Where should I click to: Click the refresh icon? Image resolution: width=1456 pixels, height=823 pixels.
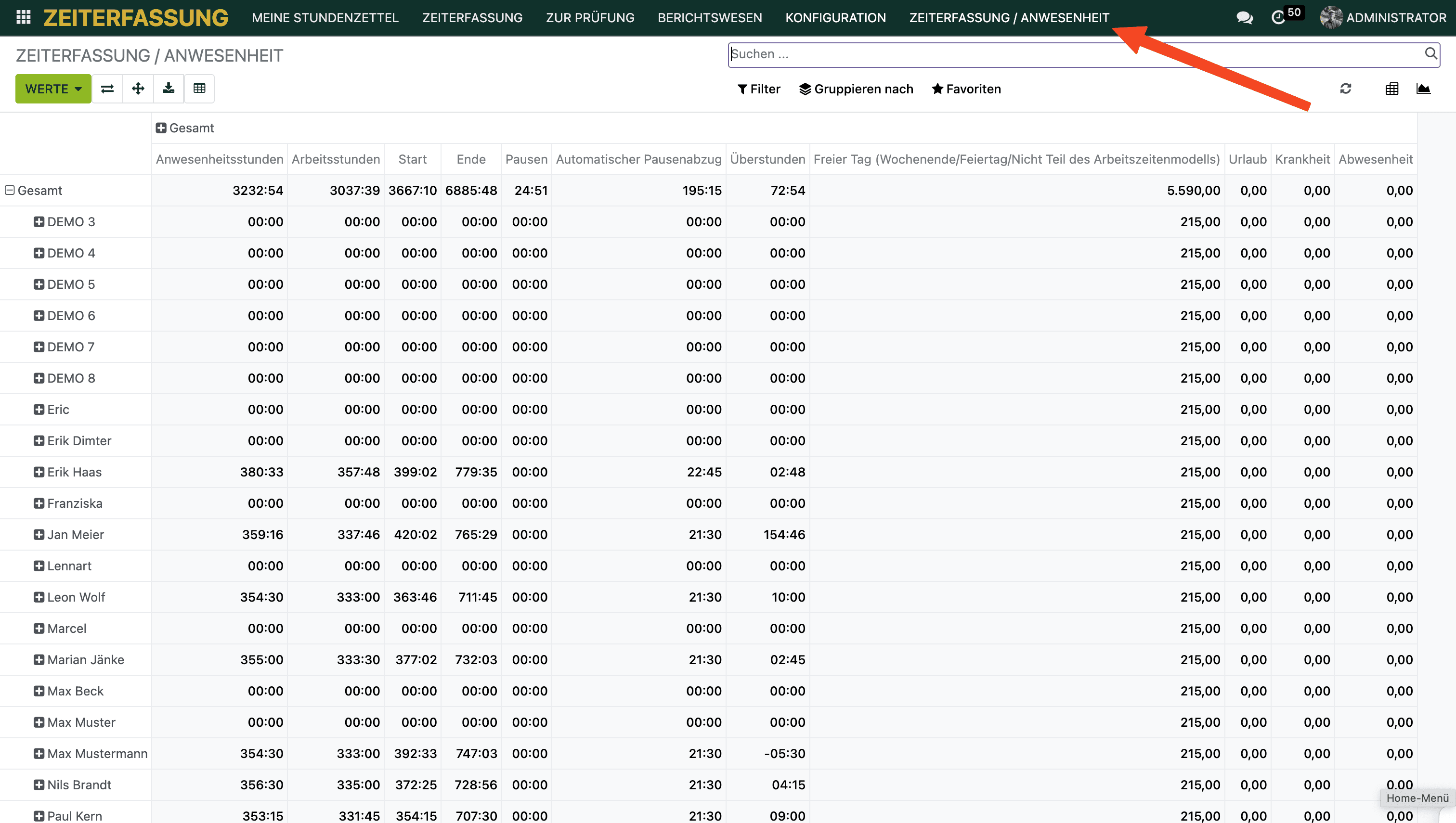point(1345,89)
